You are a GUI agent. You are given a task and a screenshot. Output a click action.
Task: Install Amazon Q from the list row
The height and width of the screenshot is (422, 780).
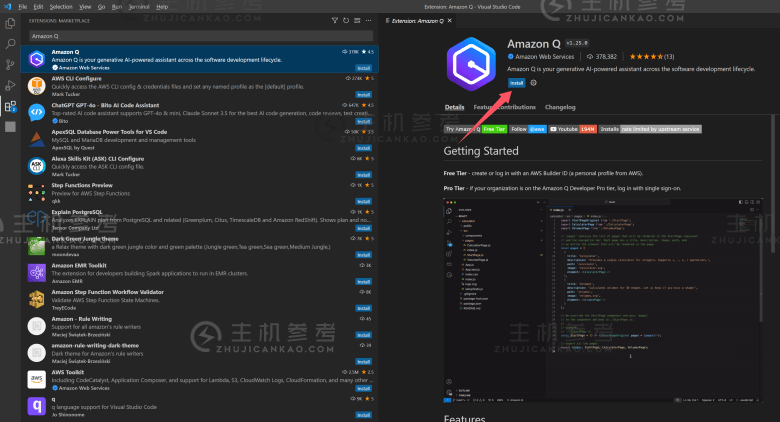point(364,68)
